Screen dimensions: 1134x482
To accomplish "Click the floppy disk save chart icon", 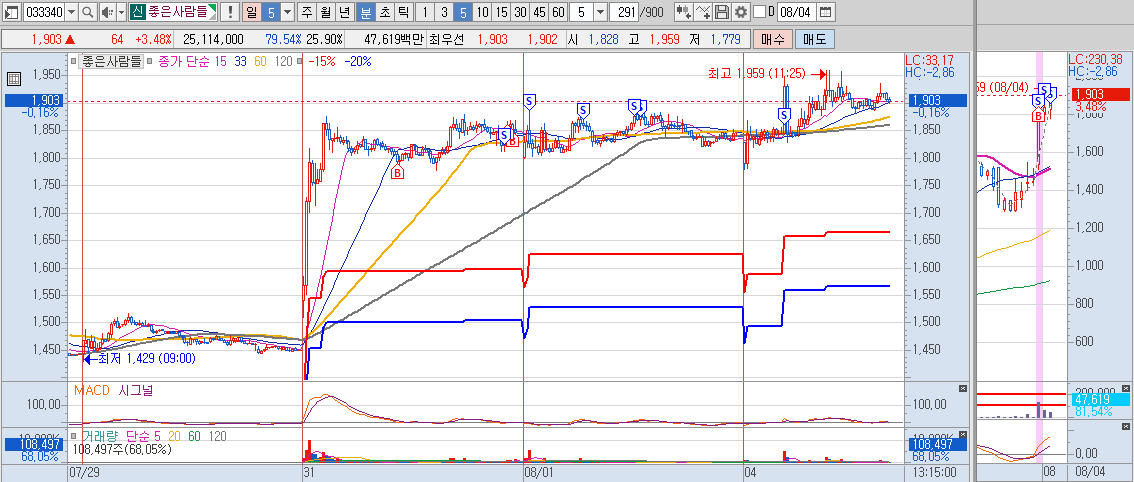I will pyautogui.click(x=721, y=12).
